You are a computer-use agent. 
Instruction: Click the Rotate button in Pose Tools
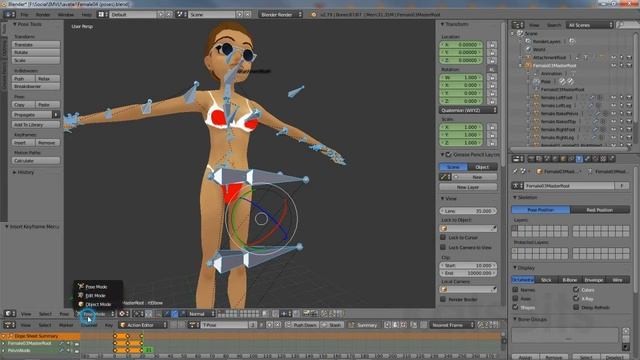(36, 52)
